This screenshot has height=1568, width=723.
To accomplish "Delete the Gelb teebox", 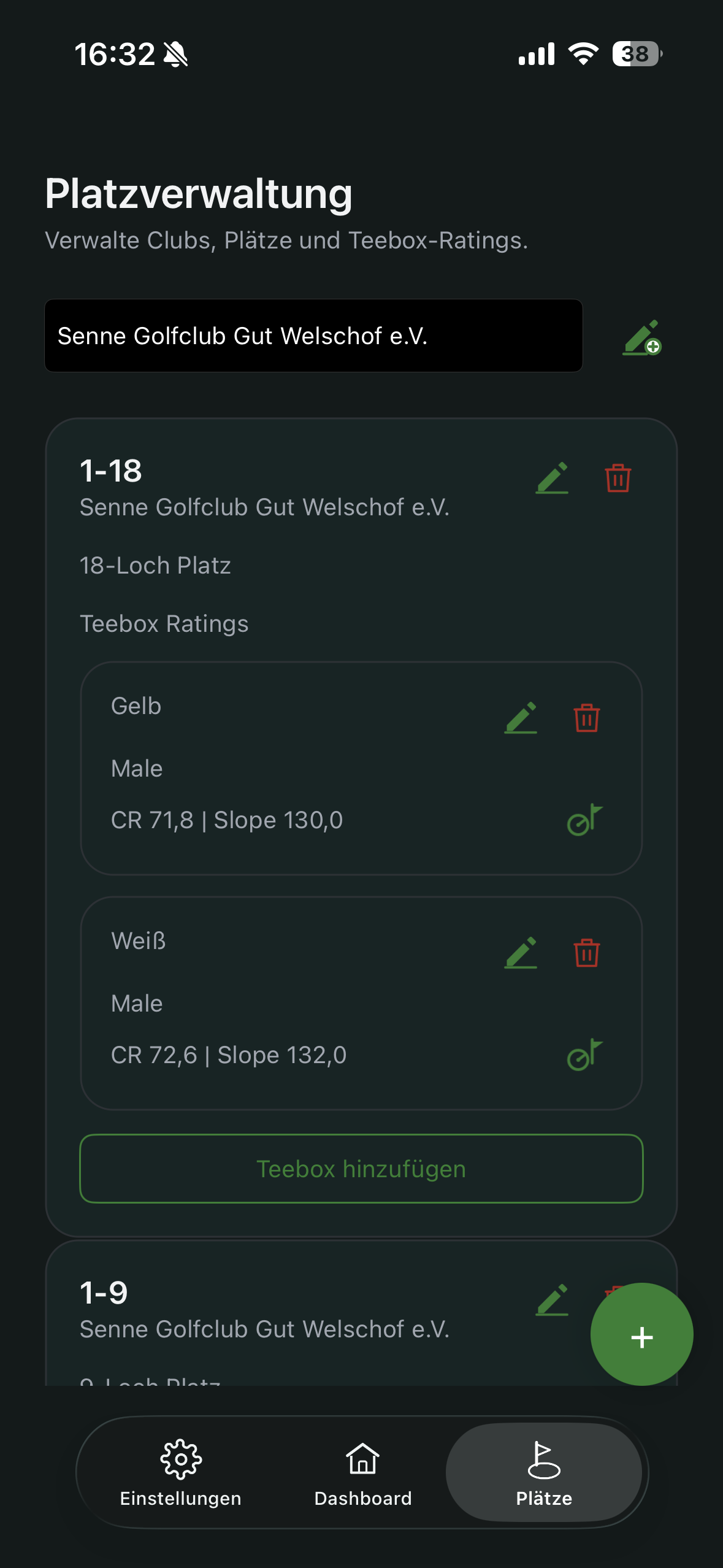I will [586, 718].
